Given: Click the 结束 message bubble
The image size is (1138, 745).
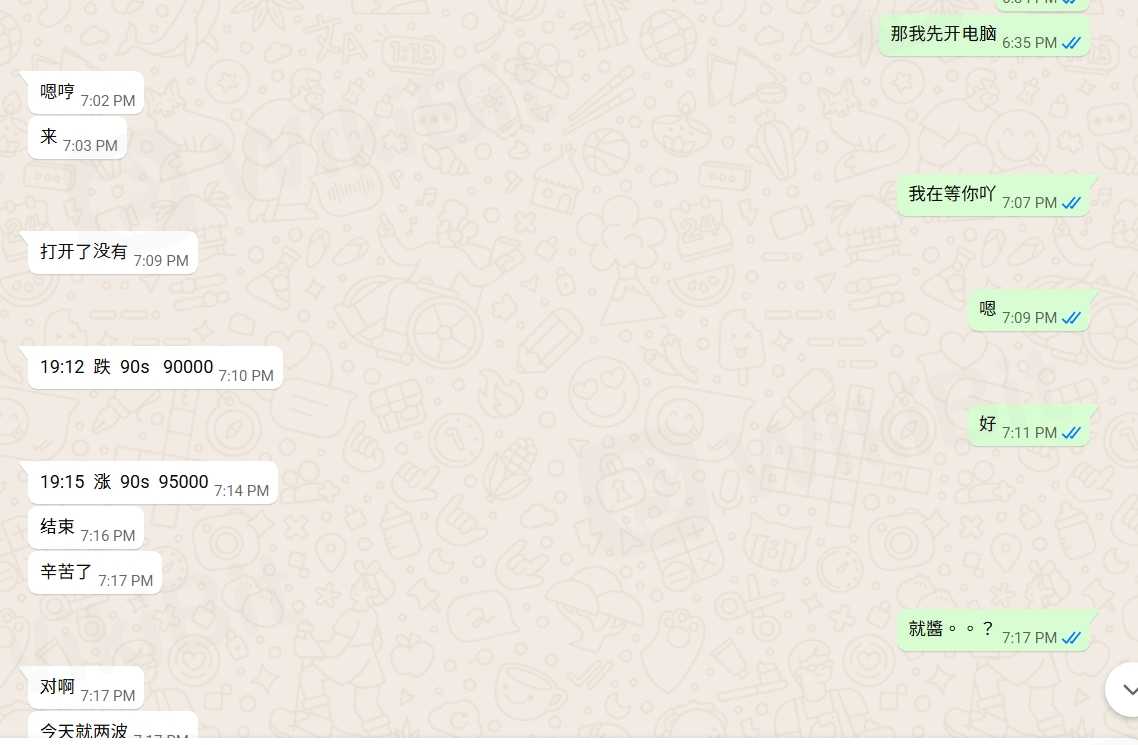Looking at the screenshot, I should [x=86, y=527].
